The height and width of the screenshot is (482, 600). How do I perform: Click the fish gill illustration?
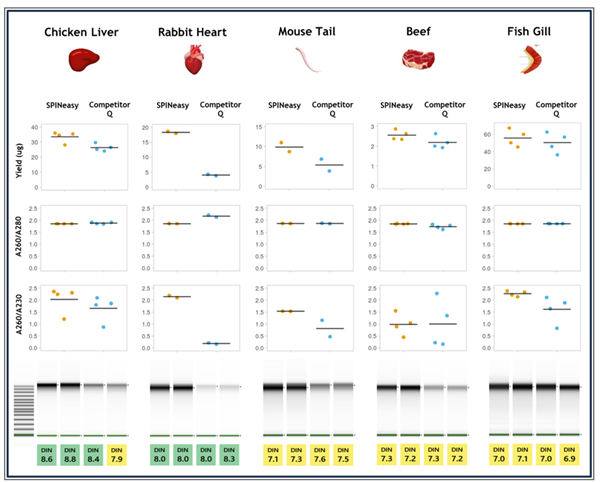(x=525, y=62)
